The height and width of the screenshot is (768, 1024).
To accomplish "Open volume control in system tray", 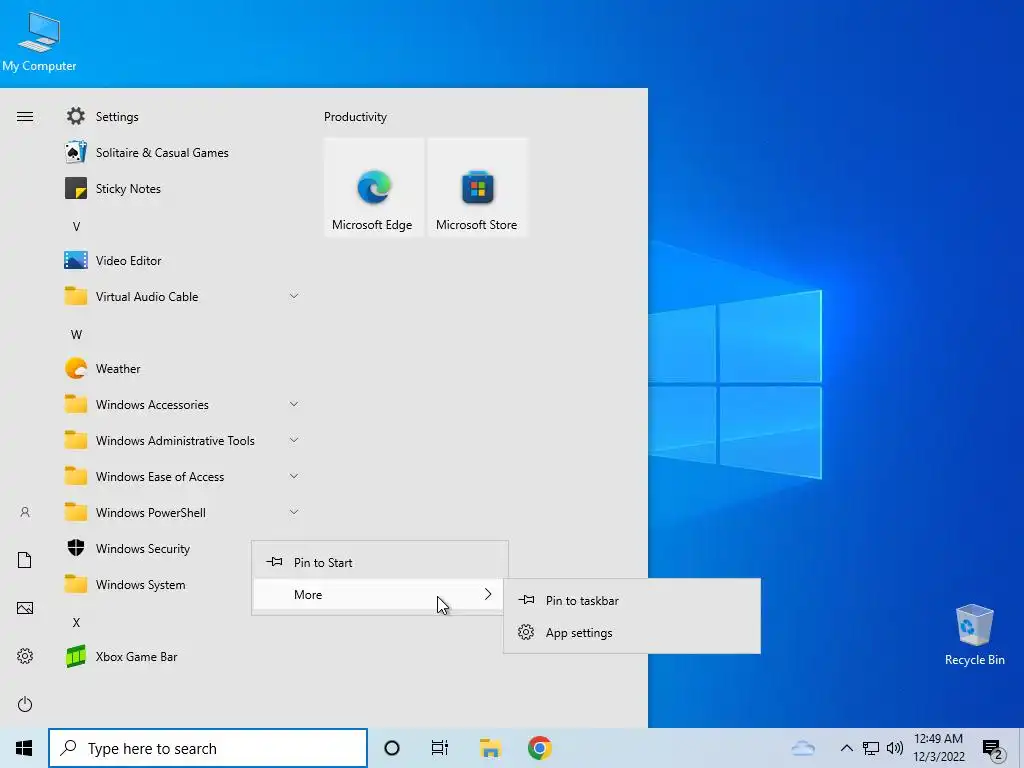I will click(x=895, y=748).
